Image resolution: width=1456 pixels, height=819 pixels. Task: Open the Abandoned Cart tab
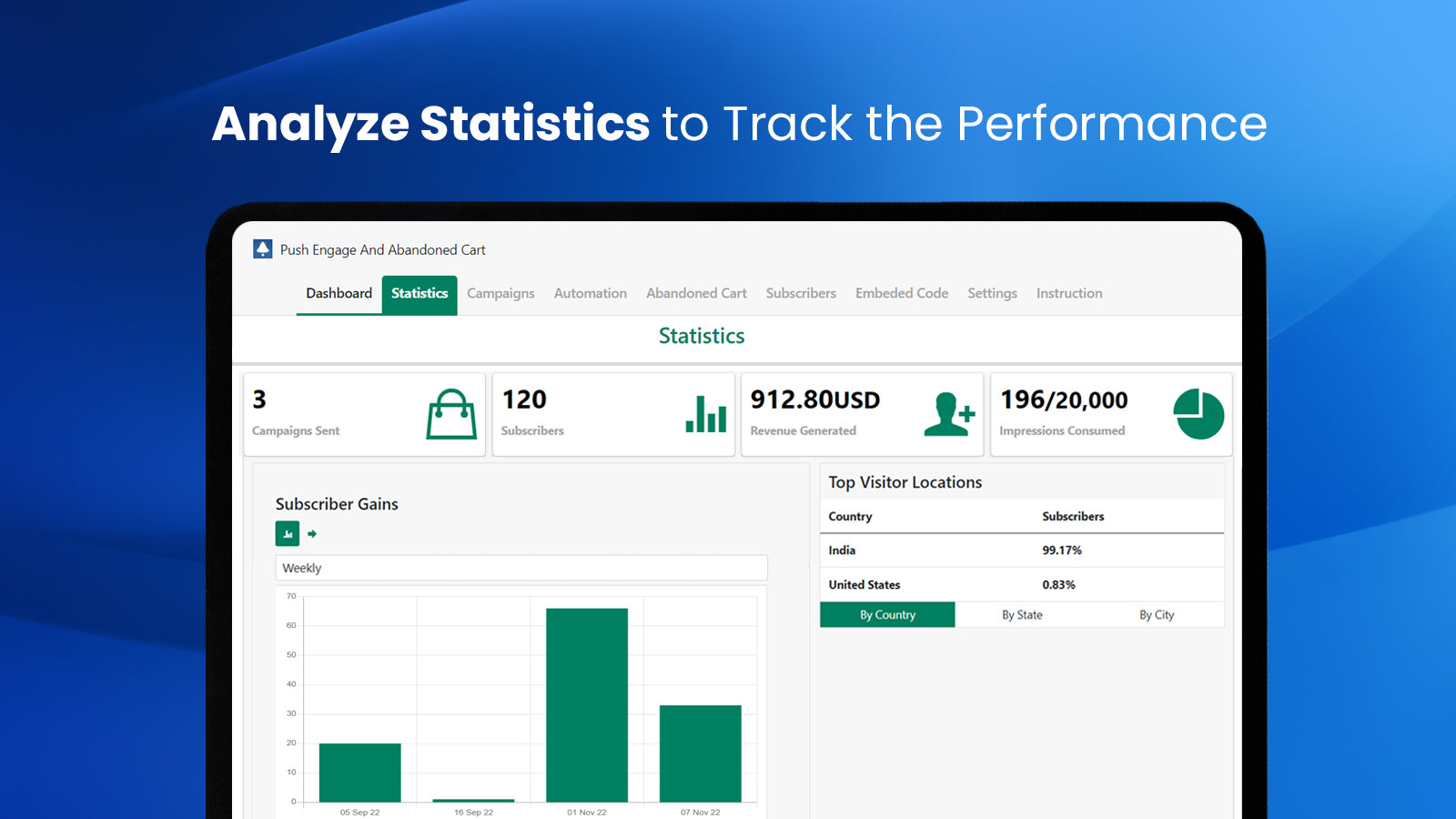point(696,293)
